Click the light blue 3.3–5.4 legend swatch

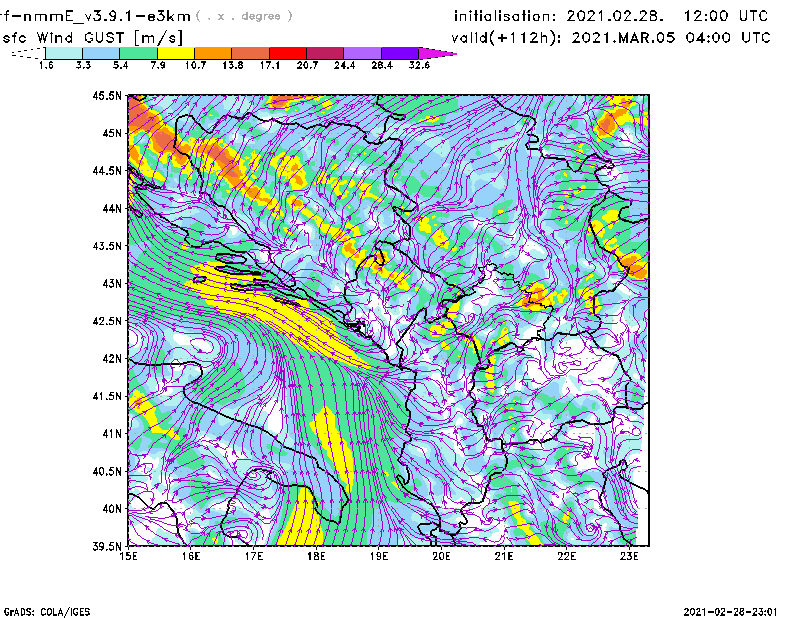point(101,53)
